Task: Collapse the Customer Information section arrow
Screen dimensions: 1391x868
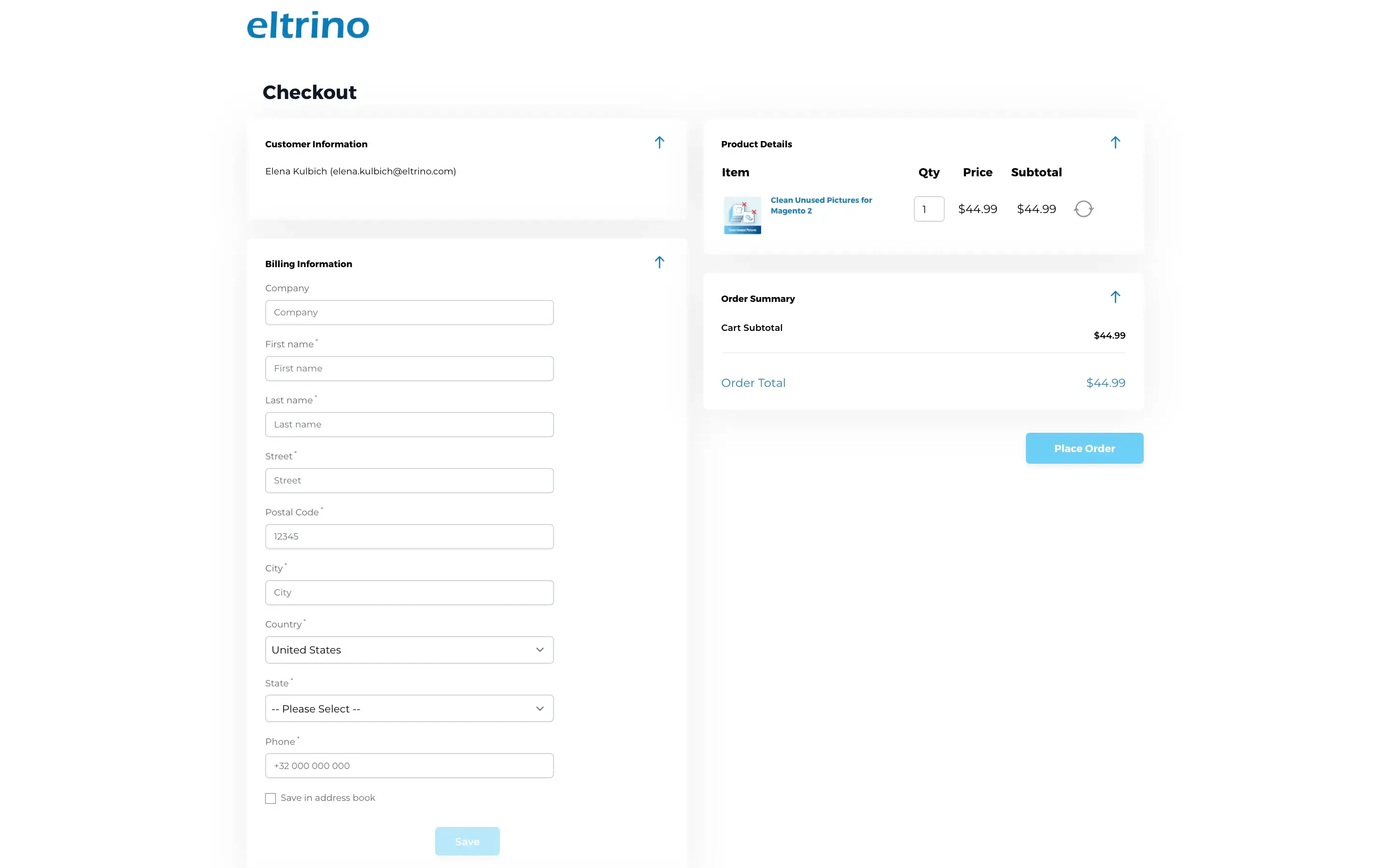Action: [659, 142]
